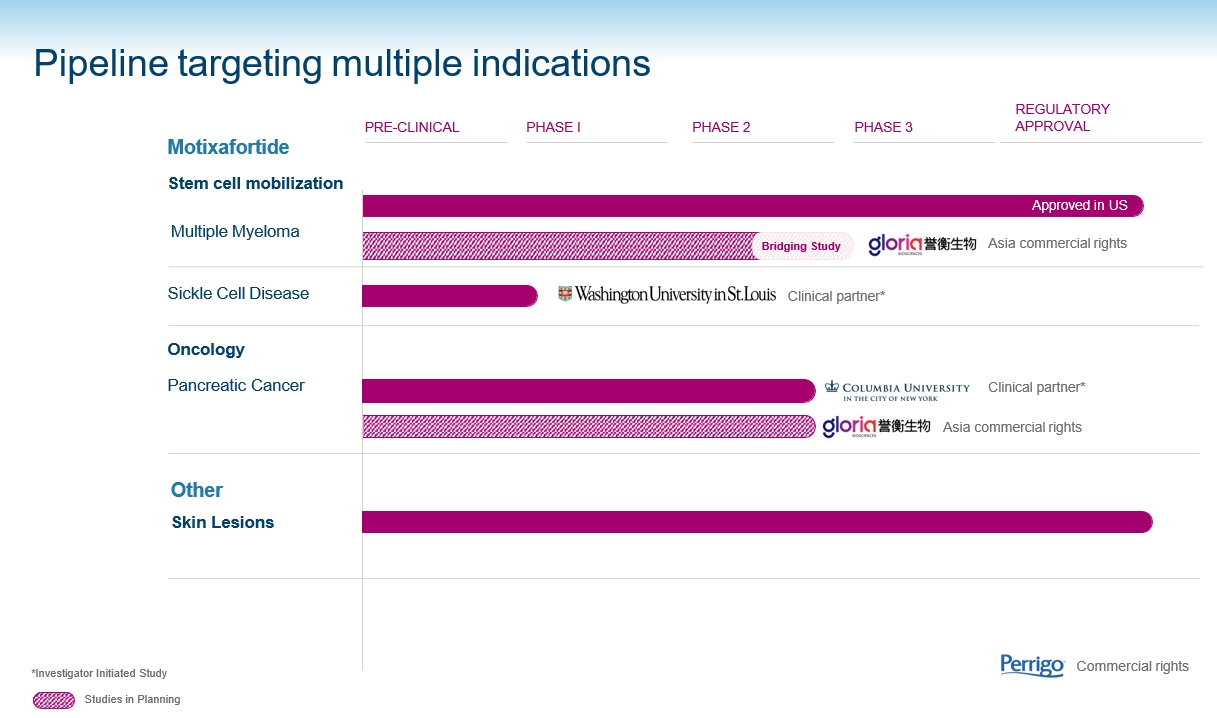
Task: Click the Studies in Planning legend swatch
Action: [x=54, y=700]
